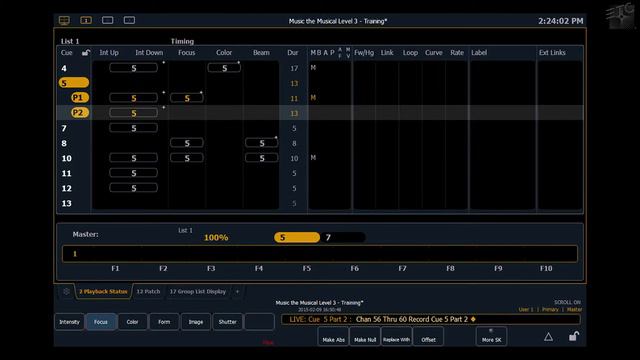This screenshot has width=640, height=360.
Task: Click the Rate column header
Action: (457, 53)
